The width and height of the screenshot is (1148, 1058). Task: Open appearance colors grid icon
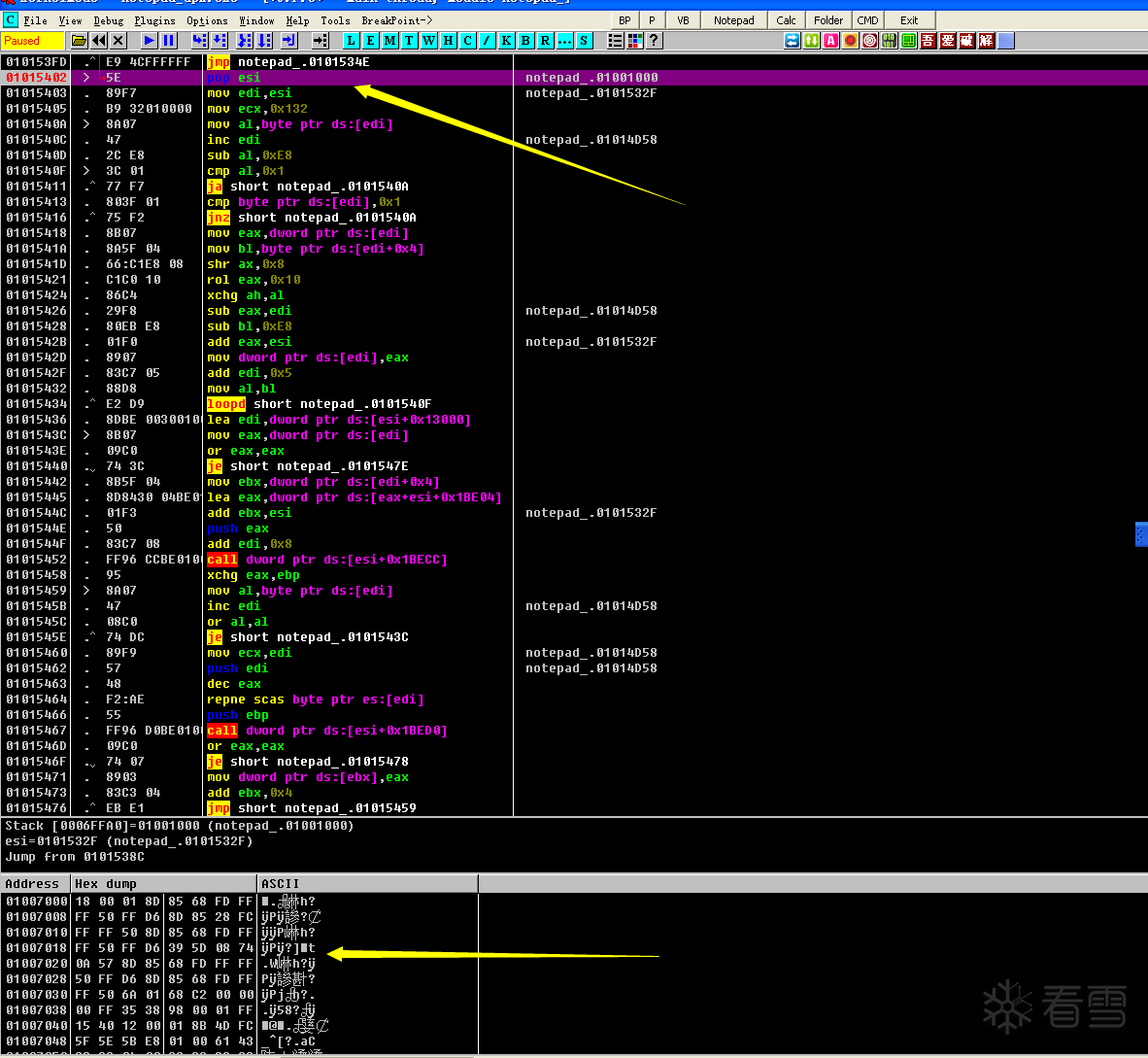tap(635, 41)
